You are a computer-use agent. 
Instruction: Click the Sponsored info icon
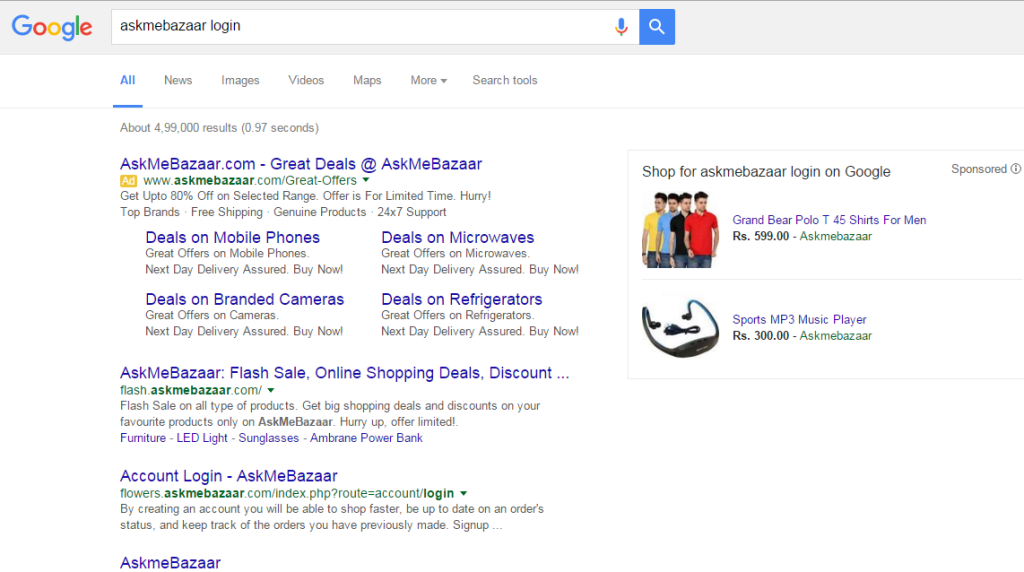[1016, 168]
